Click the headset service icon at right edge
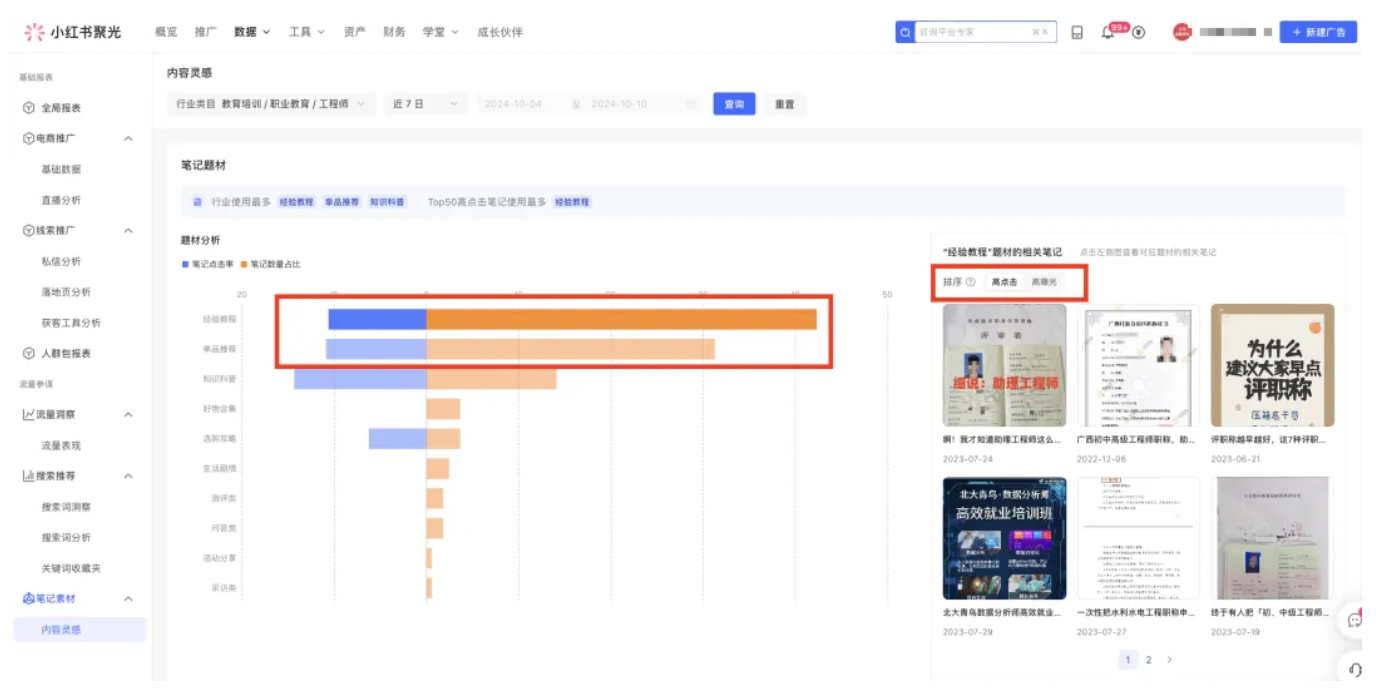 1356,668
